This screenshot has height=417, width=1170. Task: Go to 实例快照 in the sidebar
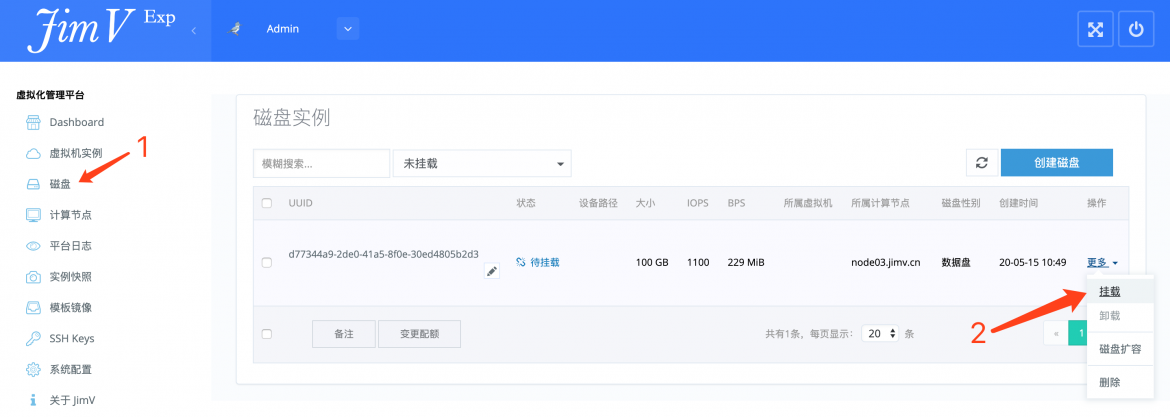(71, 277)
